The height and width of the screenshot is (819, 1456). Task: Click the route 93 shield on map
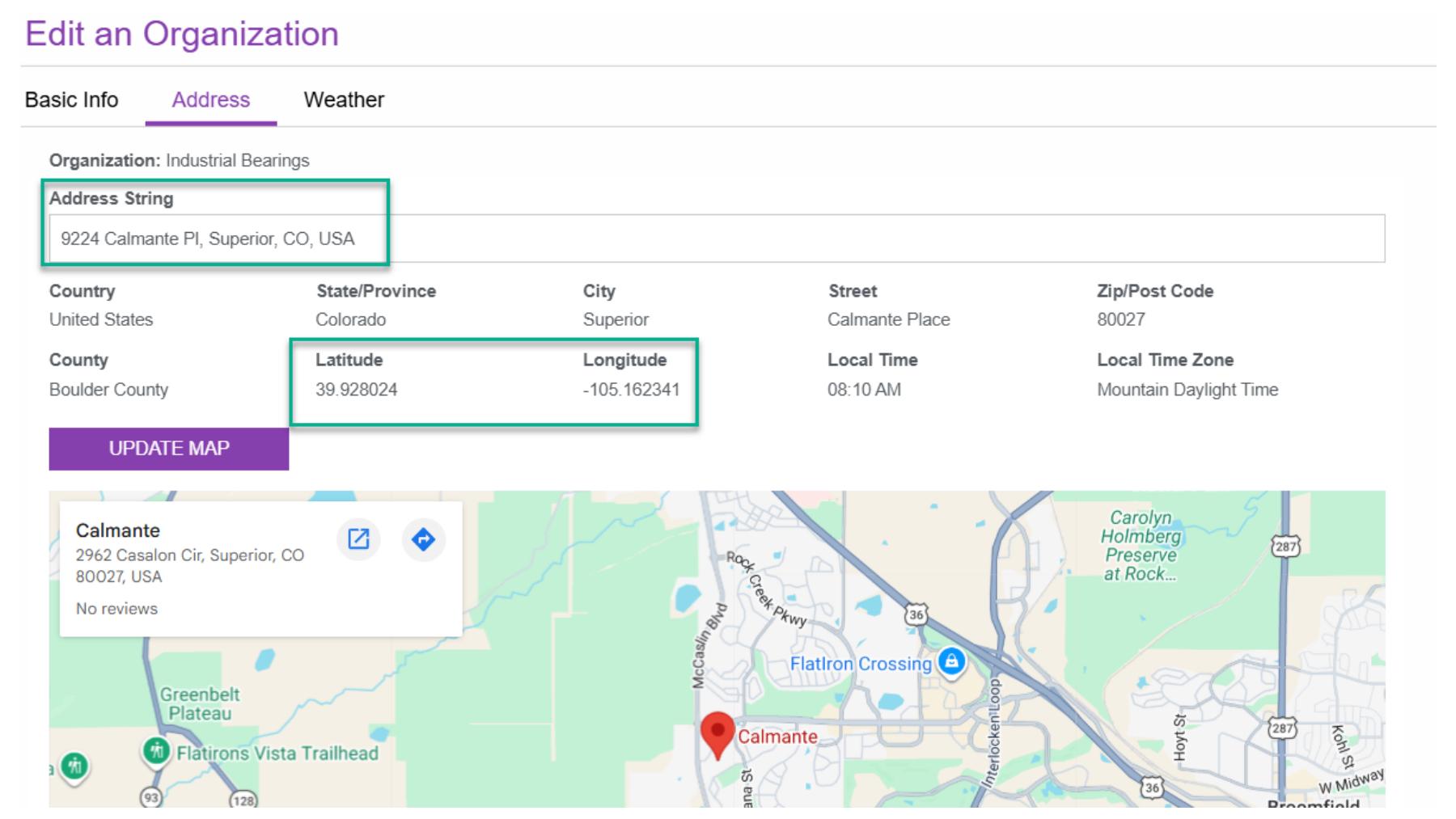[151, 797]
